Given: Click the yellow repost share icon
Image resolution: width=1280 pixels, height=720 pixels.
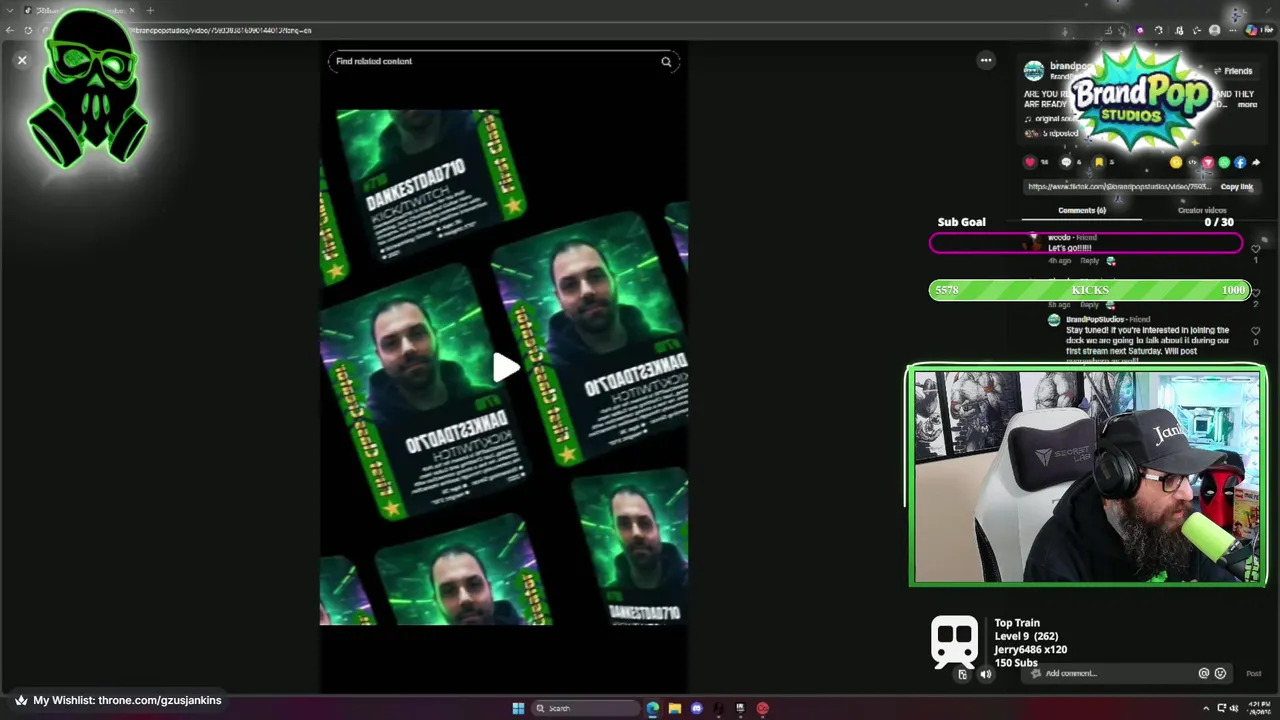Looking at the screenshot, I should coord(1176,162).
